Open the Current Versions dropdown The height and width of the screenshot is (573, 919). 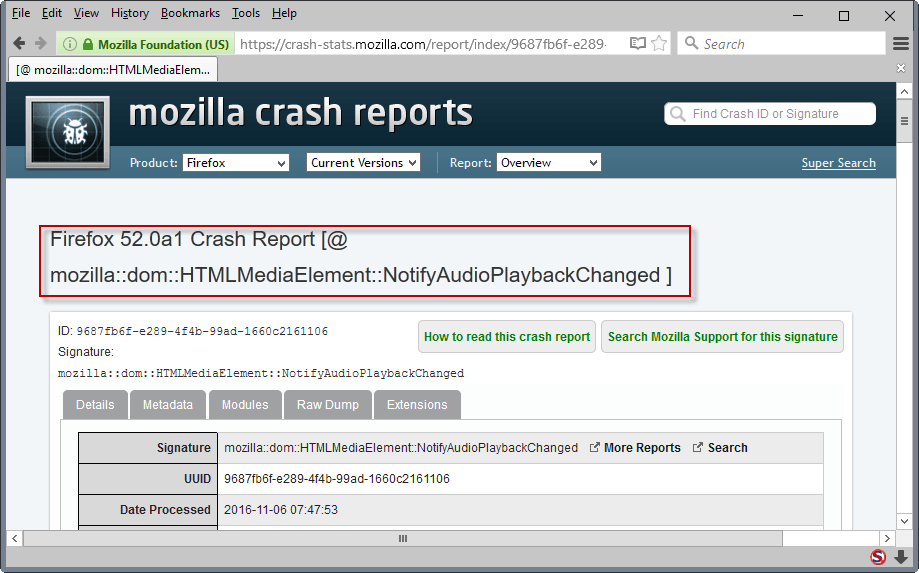coord(363,163)
